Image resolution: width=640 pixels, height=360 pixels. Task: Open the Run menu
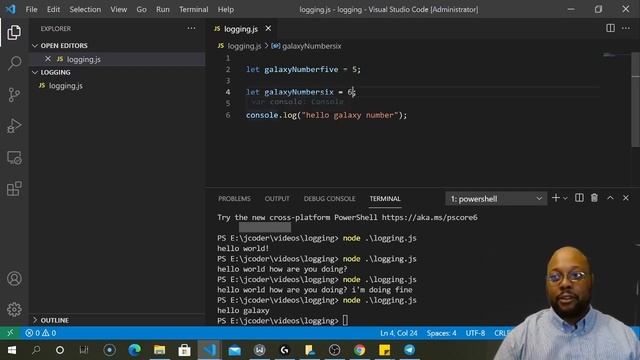pos(162,9)
